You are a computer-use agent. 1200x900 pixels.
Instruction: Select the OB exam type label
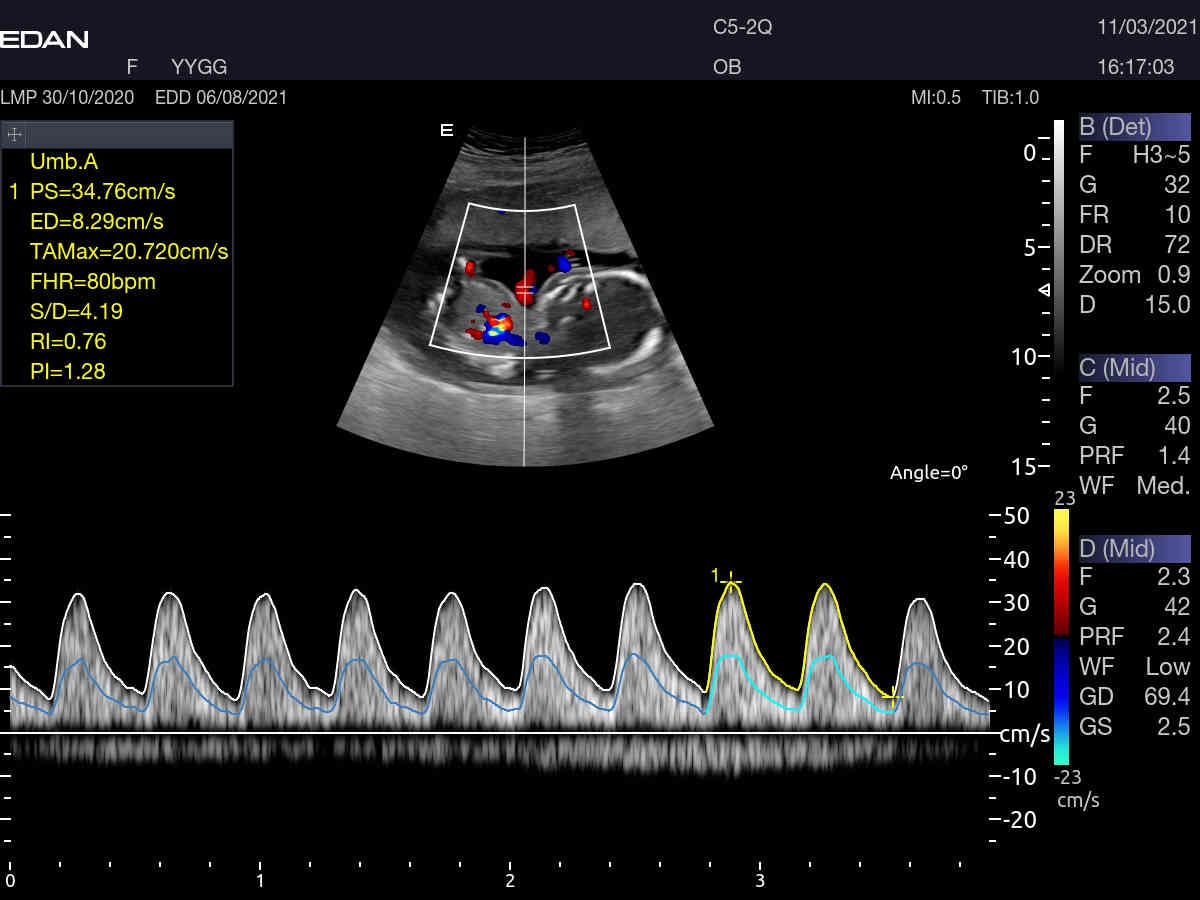[727, 68]
